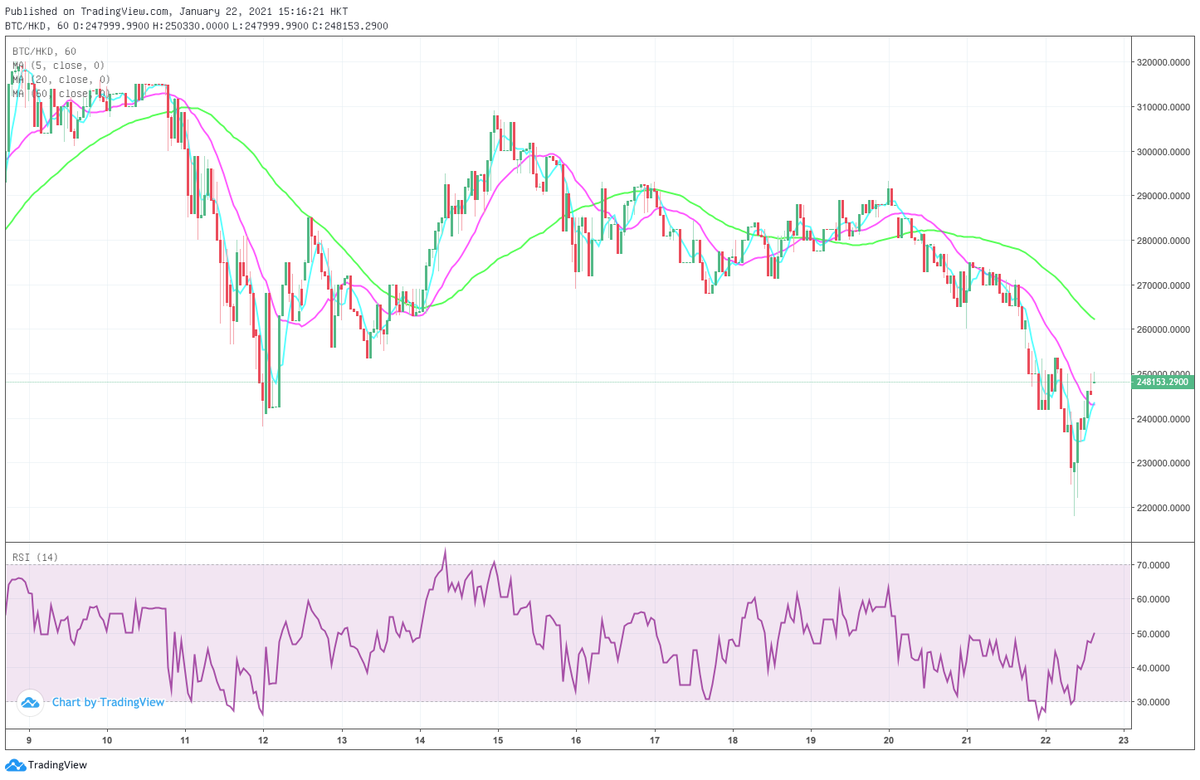Click the 320000.0000 price axis label
1200x780 pixels.
pyautogui.click(x=1164, y=62)
